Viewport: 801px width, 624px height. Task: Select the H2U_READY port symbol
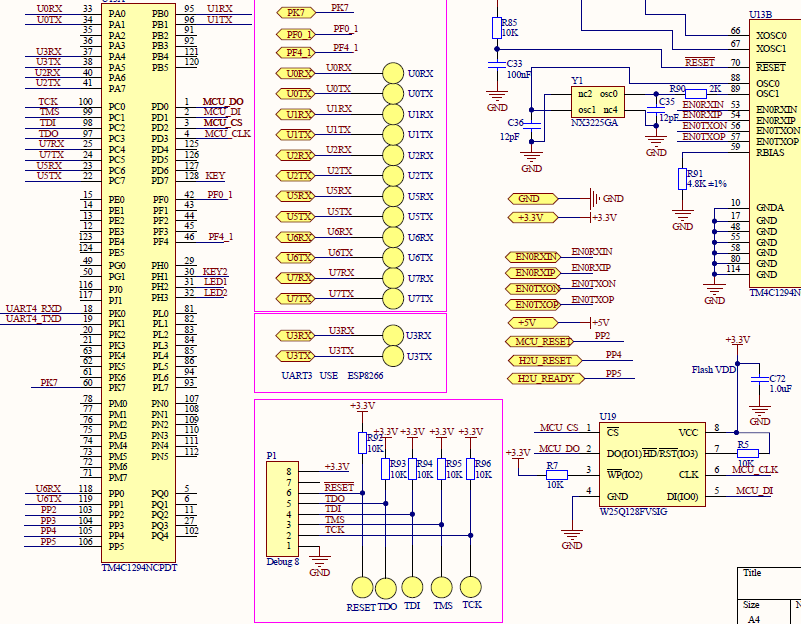pyautogui.click(x=546, y=378)
